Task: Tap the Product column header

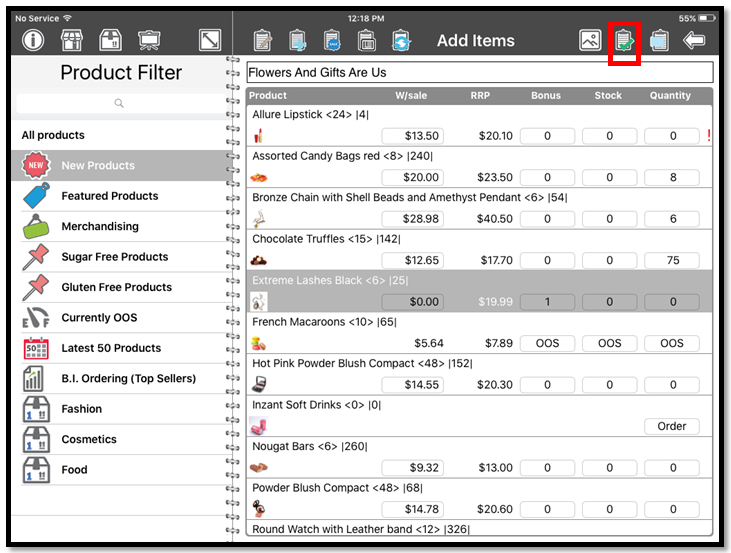Action: (x=268, y=96)
